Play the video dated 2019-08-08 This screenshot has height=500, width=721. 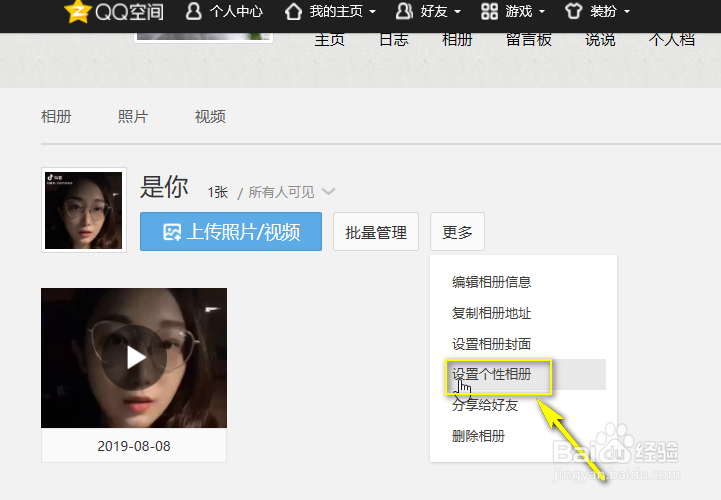tap(134, 358)
